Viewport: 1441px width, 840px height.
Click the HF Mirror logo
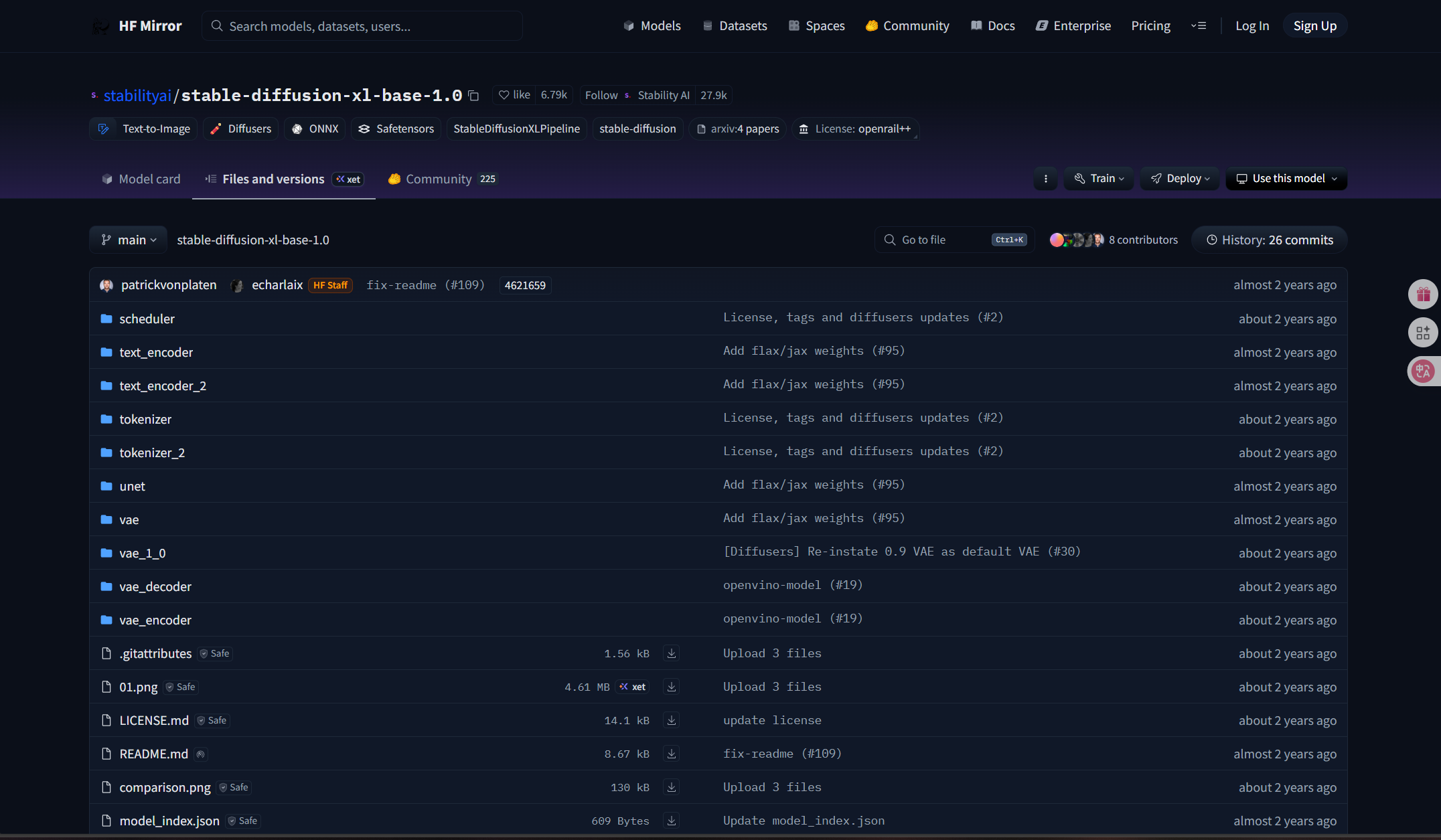click(137, 26)
